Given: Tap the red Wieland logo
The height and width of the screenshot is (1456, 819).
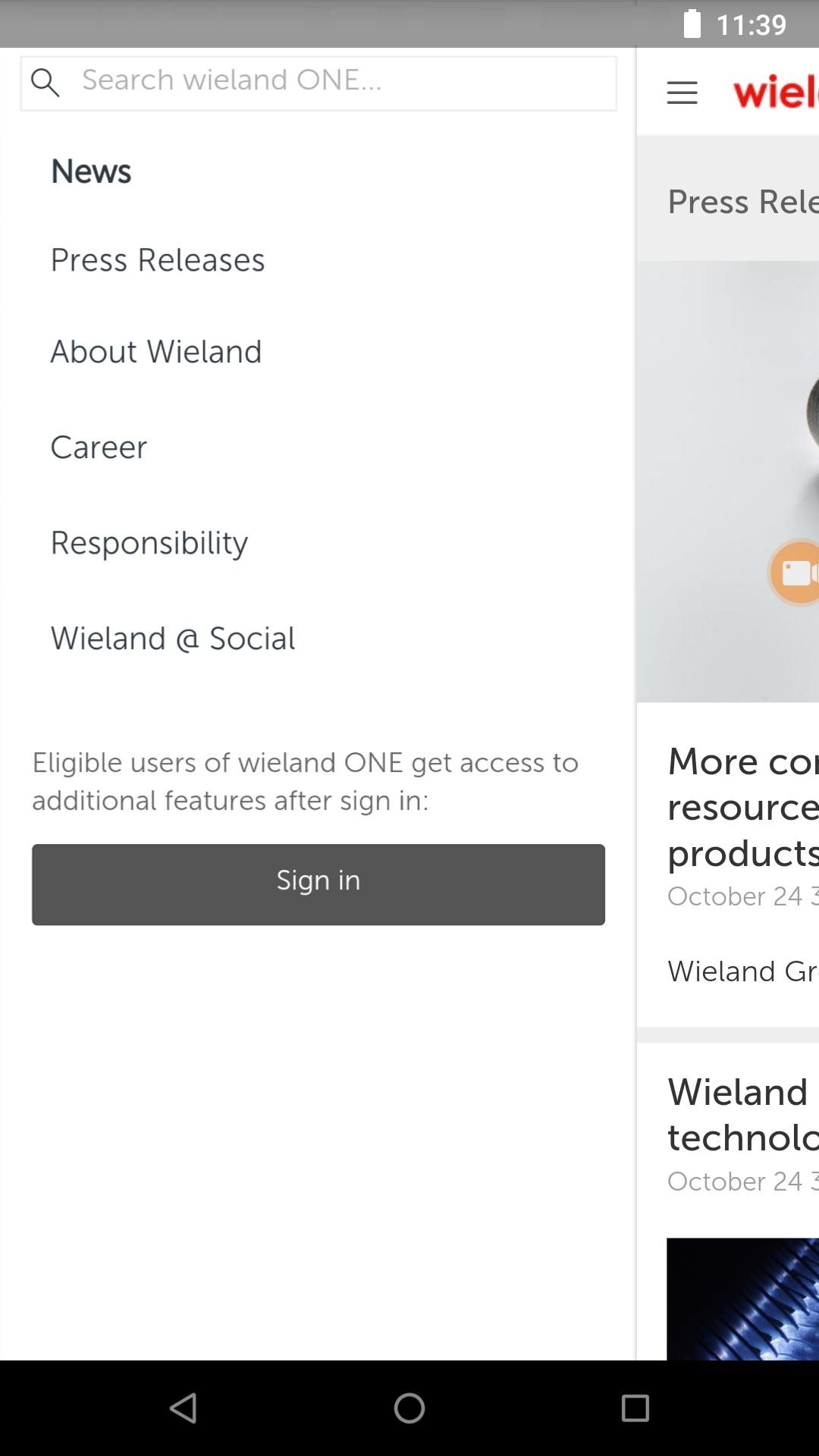Looking at the screenshot, I should point(776,92).
